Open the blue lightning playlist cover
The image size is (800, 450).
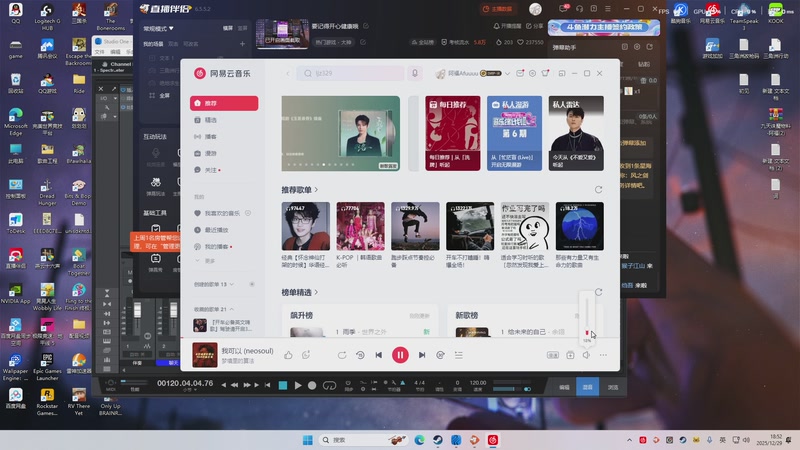(580, 226)
